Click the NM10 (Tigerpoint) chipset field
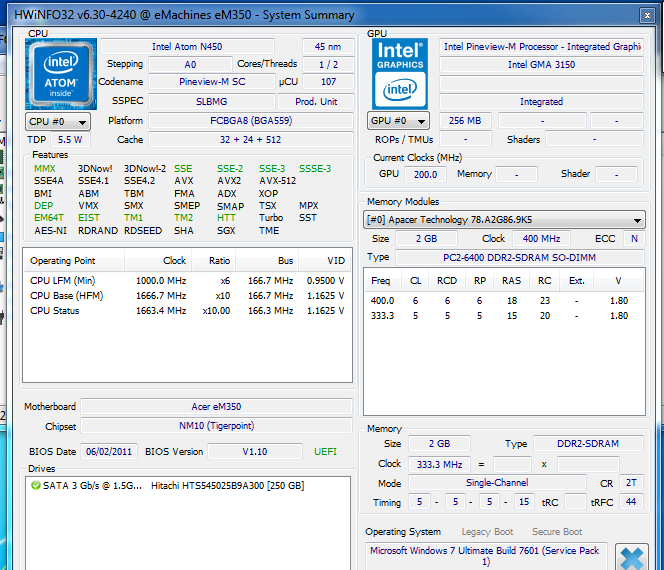The height and width of the screenshot is (570, 664). click(216, 426)
